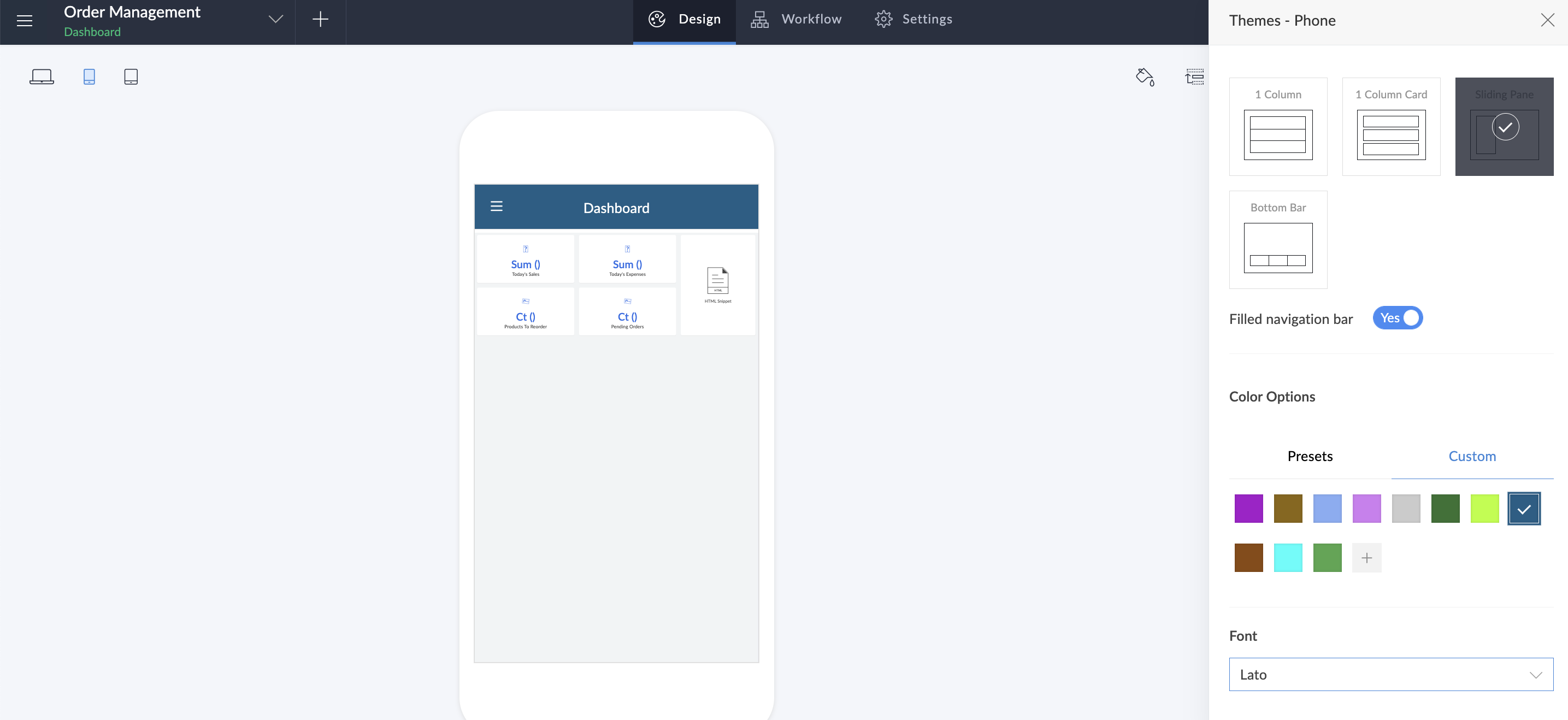Image resolution: width=1568 pixels, height=720 pixels.
Task: Open the Presets color tab
Action: 1310,457
